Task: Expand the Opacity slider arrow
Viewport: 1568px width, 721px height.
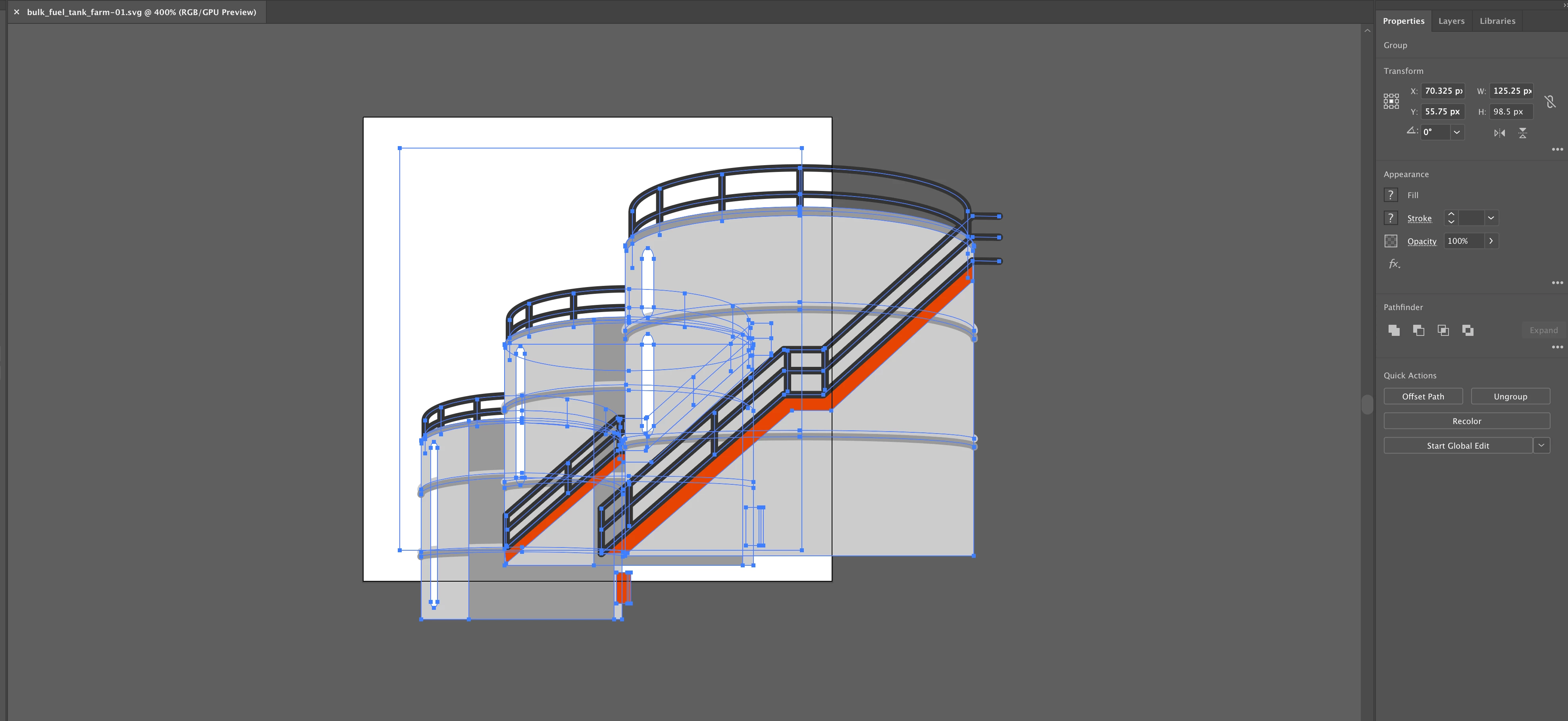Action: click(1491, 241)
